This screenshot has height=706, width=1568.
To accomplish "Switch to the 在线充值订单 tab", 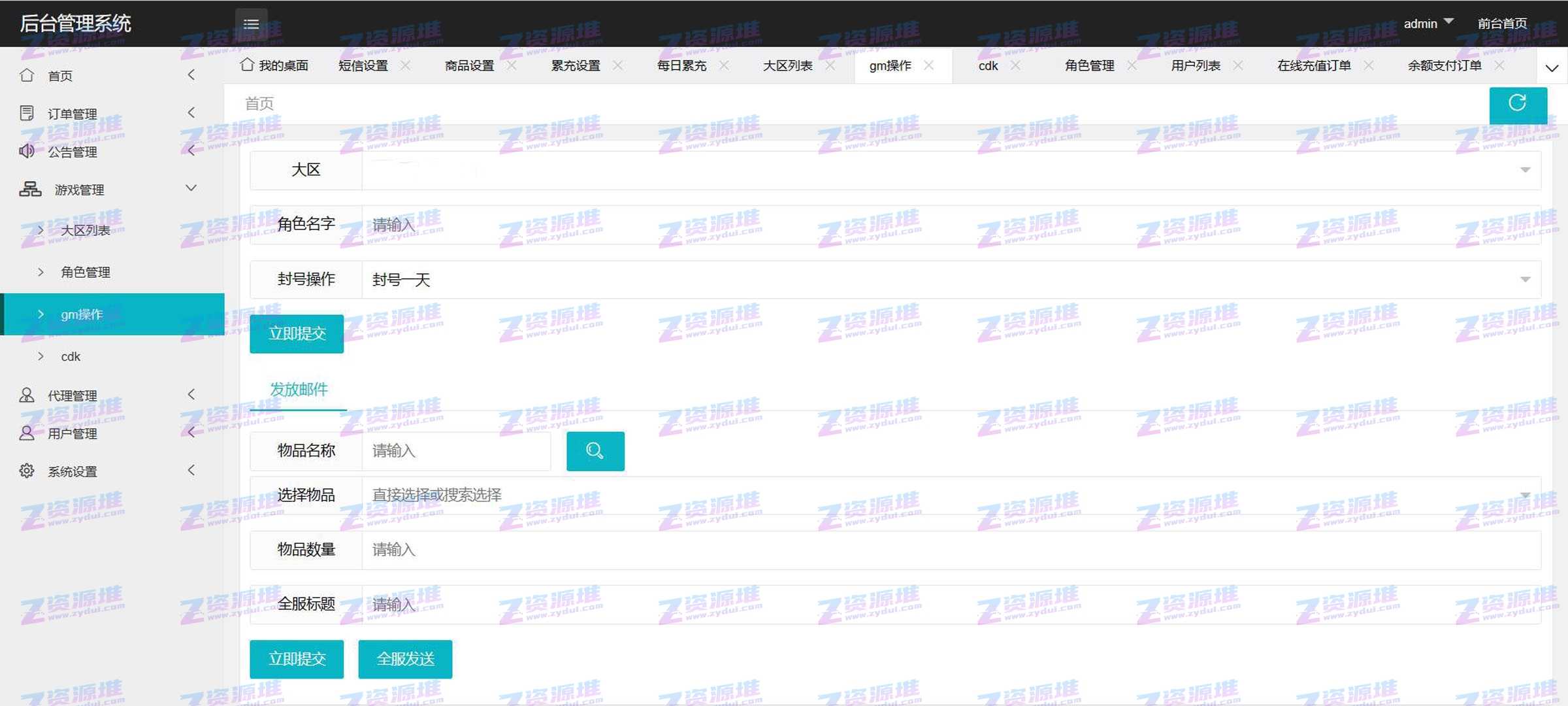I will (x=1313, y=65).
